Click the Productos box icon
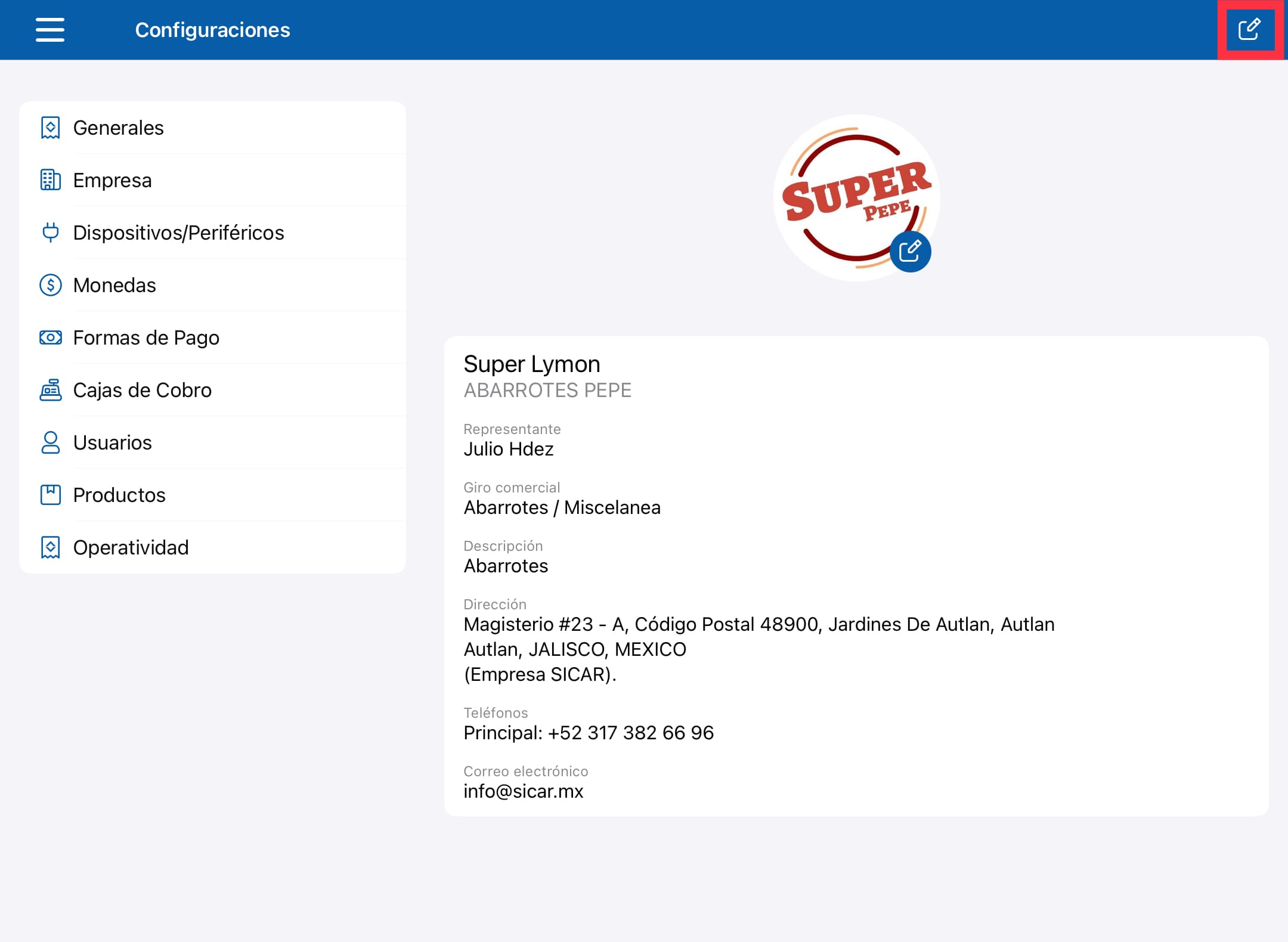Image resolution: width=1288 pixels, height=942 pixels. pos(51,495)
